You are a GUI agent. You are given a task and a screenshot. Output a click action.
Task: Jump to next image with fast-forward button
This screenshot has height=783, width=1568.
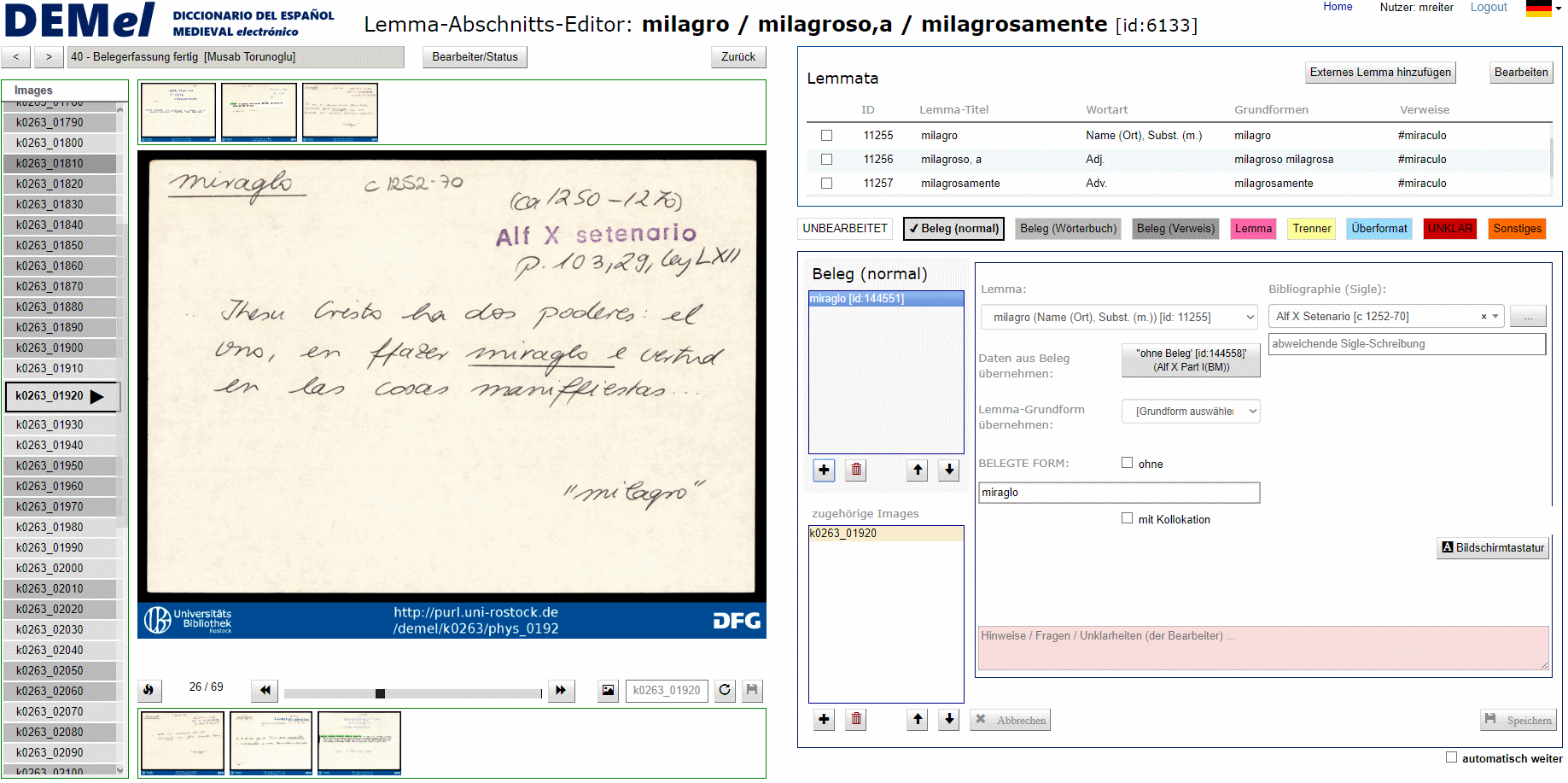(561, 690)
